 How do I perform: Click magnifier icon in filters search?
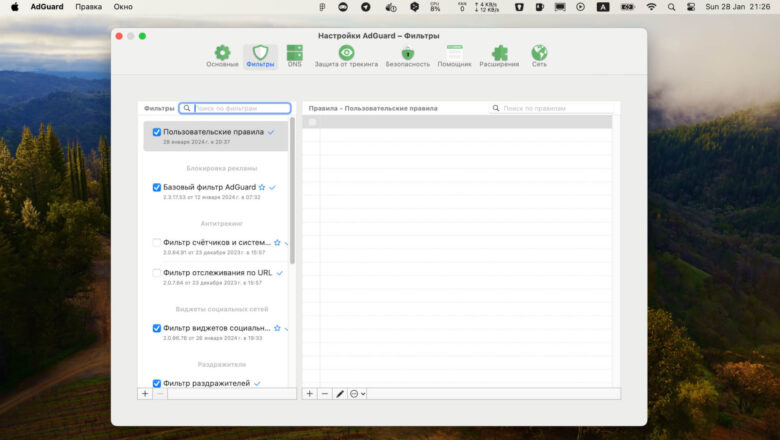coord(187,108)
